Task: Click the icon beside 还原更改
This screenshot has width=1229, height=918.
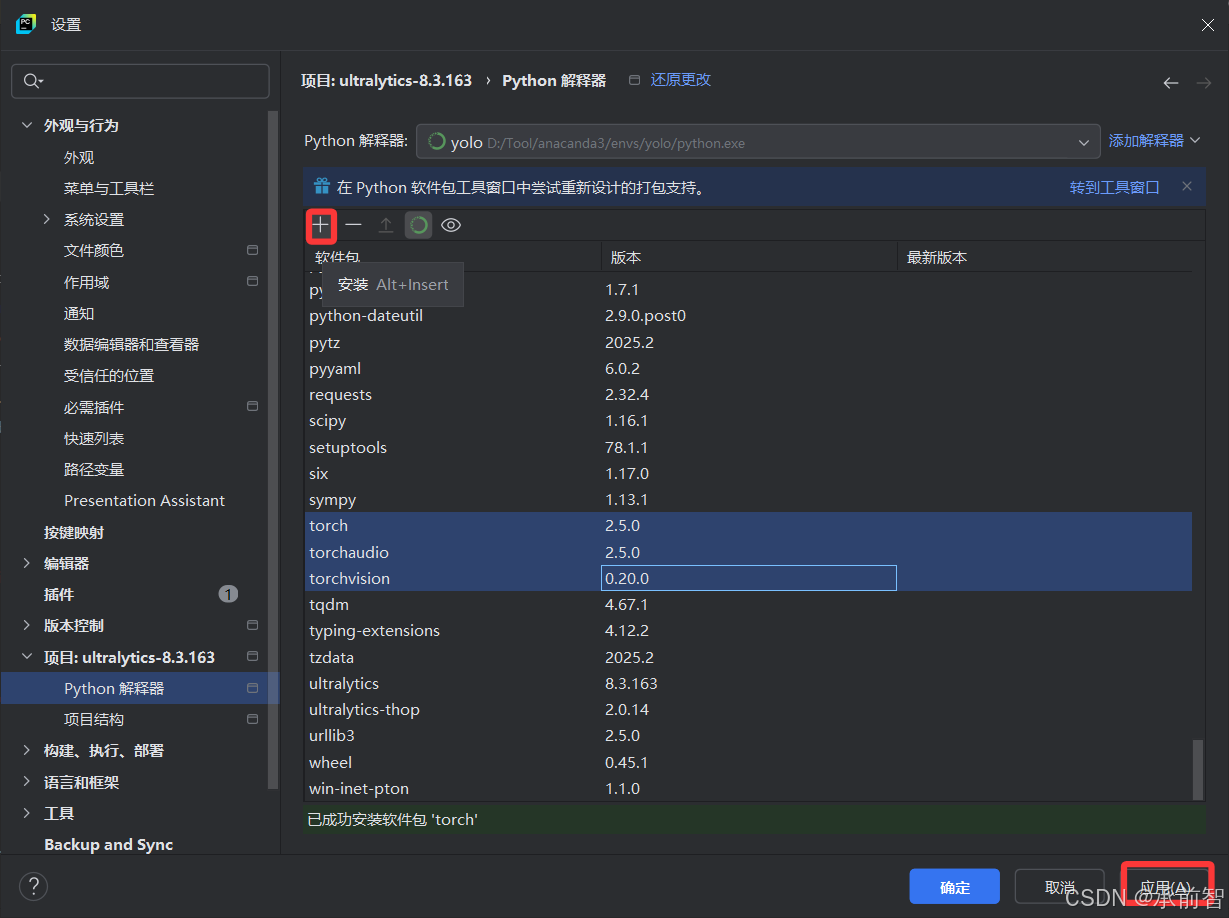Action: [x=634, y=80]
